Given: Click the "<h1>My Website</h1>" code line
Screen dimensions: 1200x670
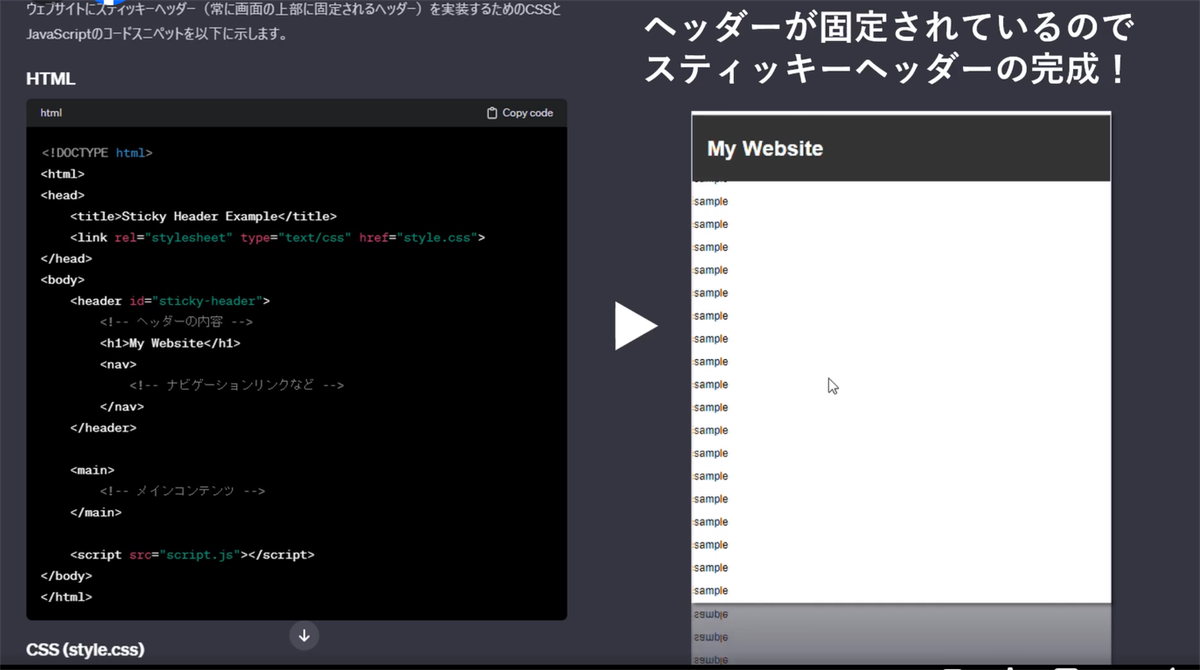Looking at the screenshot, I should coord(170,343).
